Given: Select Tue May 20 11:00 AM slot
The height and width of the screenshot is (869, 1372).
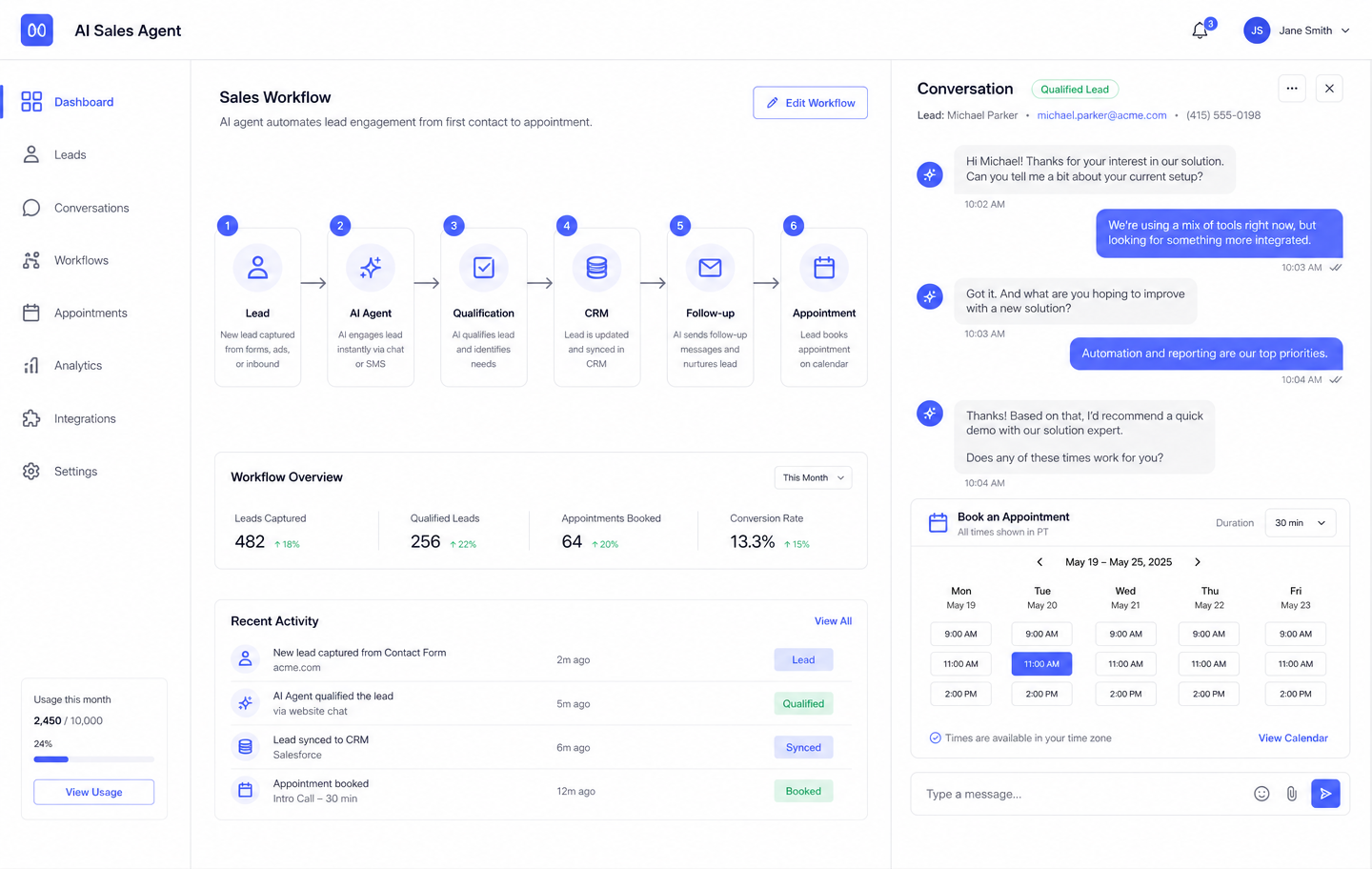Looking at the screenshot, I should [x=1041, y=664].
